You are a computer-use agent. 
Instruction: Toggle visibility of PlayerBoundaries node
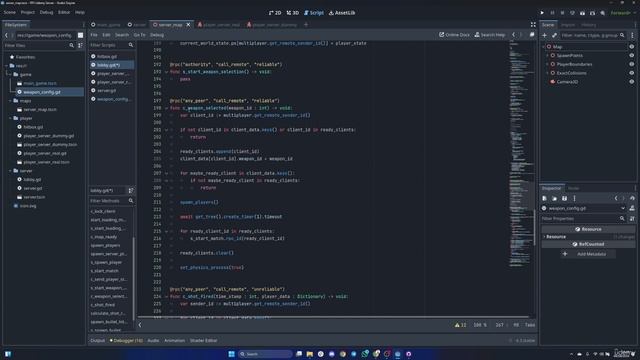click(631, 64)
